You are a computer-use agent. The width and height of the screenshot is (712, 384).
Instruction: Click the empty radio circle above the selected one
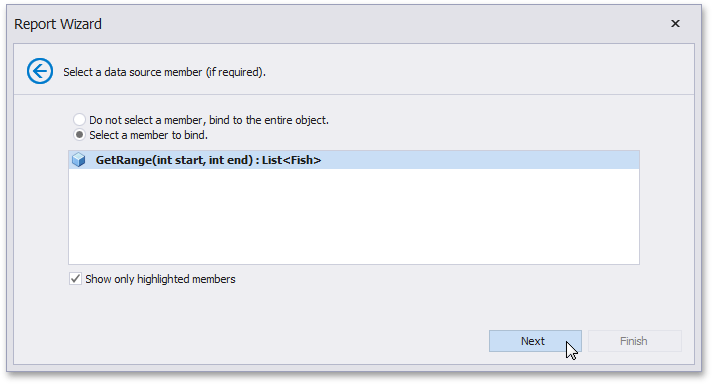[x=79, y=120]
